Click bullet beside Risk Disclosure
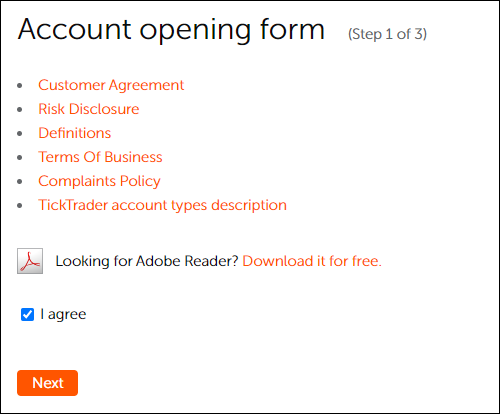 [x=20, y=110]
